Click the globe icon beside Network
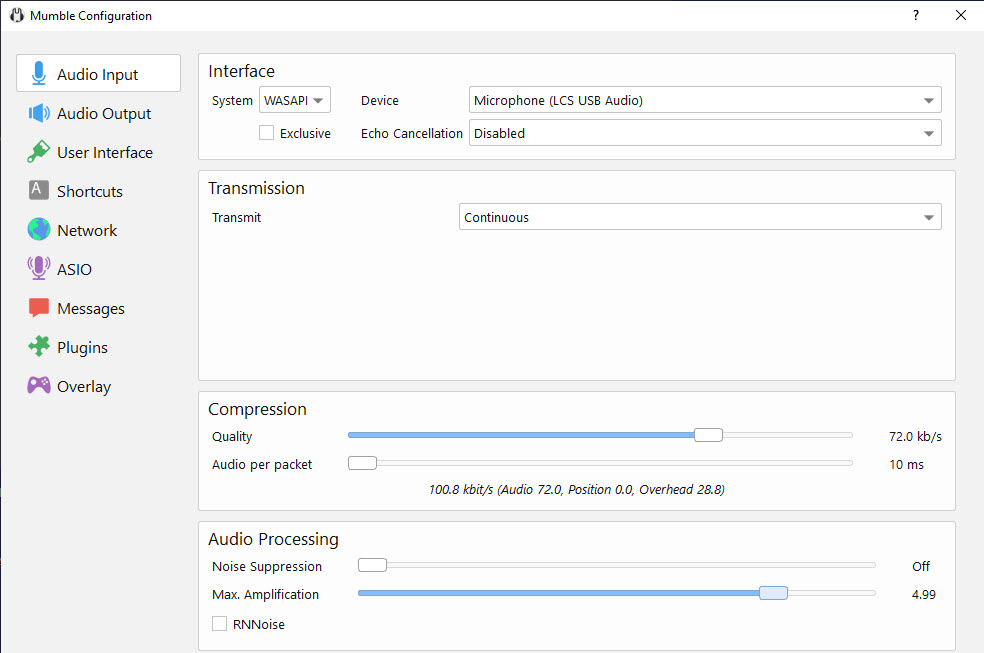This screenshot has height=653, width=984. 39,230
